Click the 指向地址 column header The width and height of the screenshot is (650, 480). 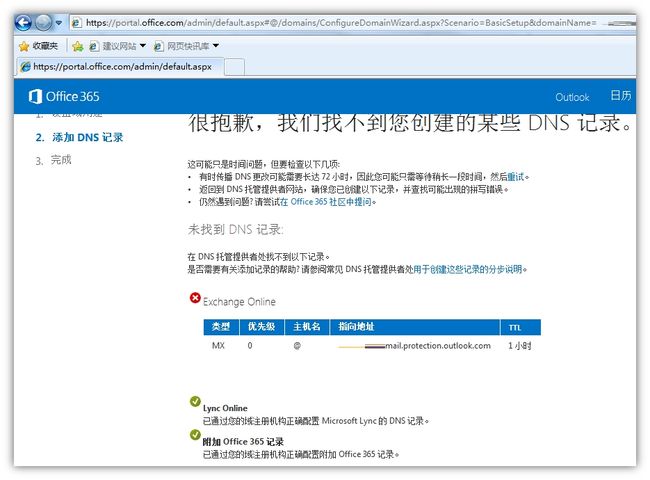point(415,327)
